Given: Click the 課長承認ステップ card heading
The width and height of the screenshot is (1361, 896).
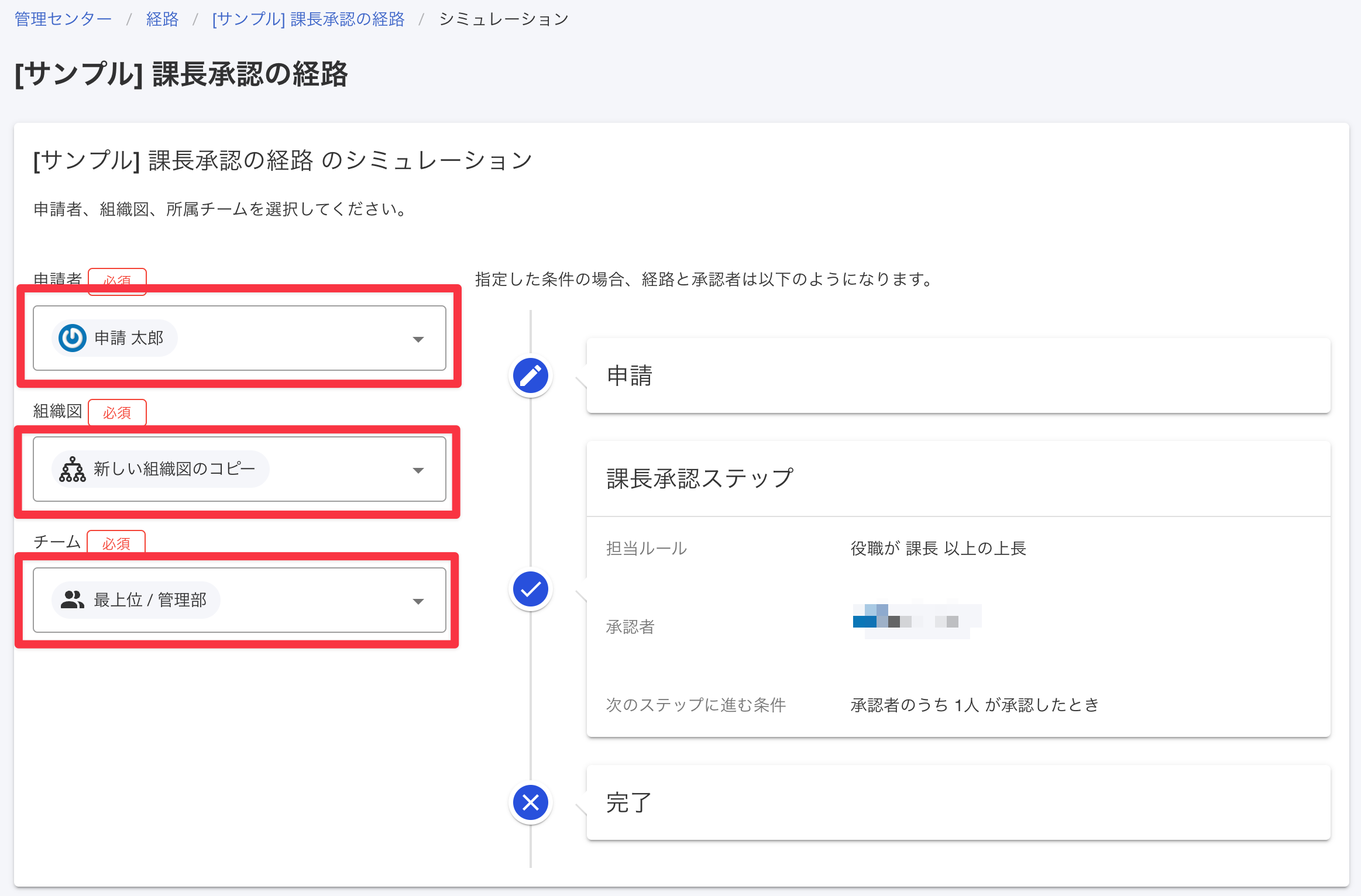Looking at the screenshot, I should [700, 478].
